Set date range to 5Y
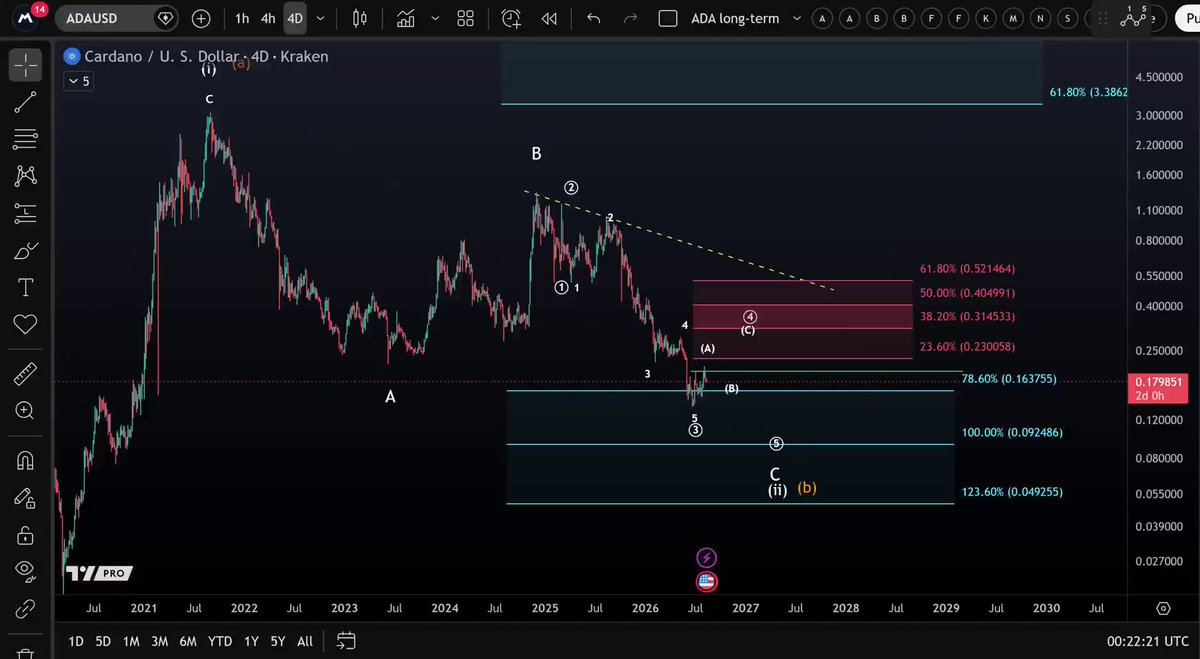Image resolution: width=1200 pixels, height=659 pixels. click(x=277, y=641)
